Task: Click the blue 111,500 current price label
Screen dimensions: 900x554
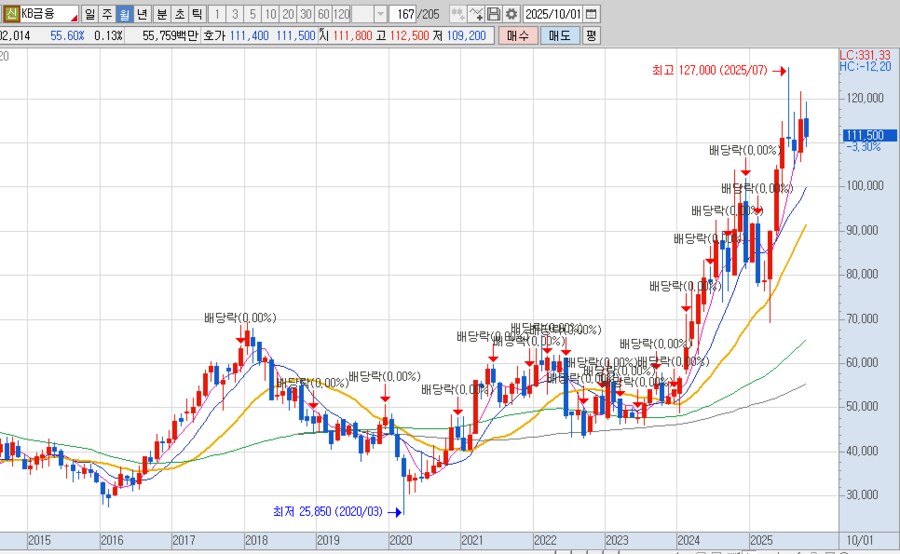Action: click(864, 135)
